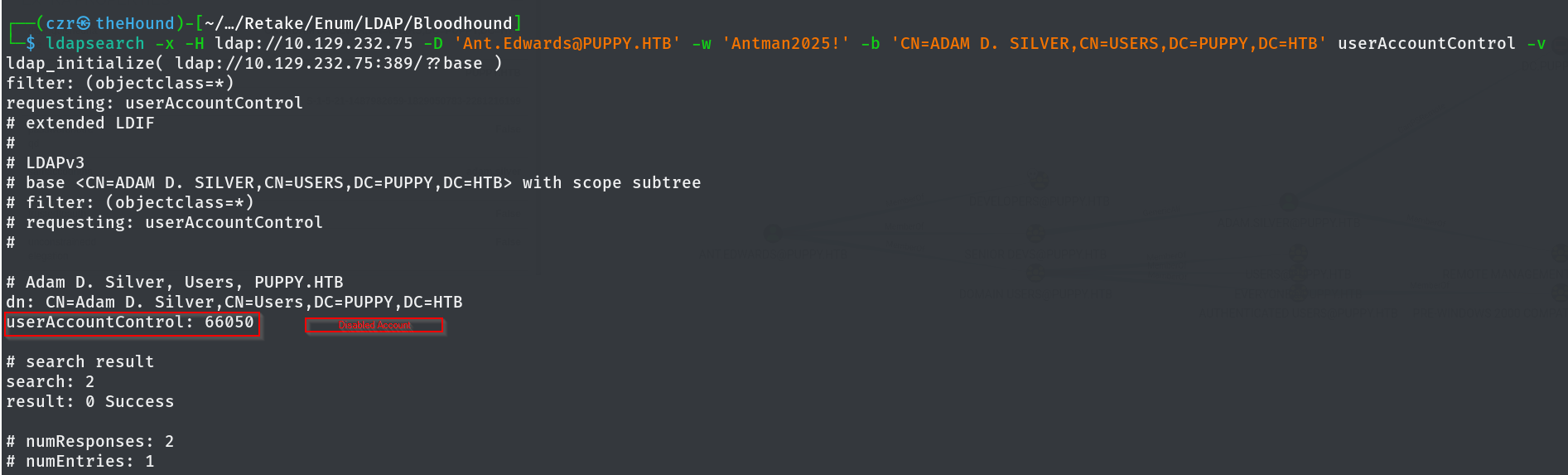Click the dn: CN=Adam D. Silver line
This screenshot has width=1568, height=475.
click(x=234, y=302)
